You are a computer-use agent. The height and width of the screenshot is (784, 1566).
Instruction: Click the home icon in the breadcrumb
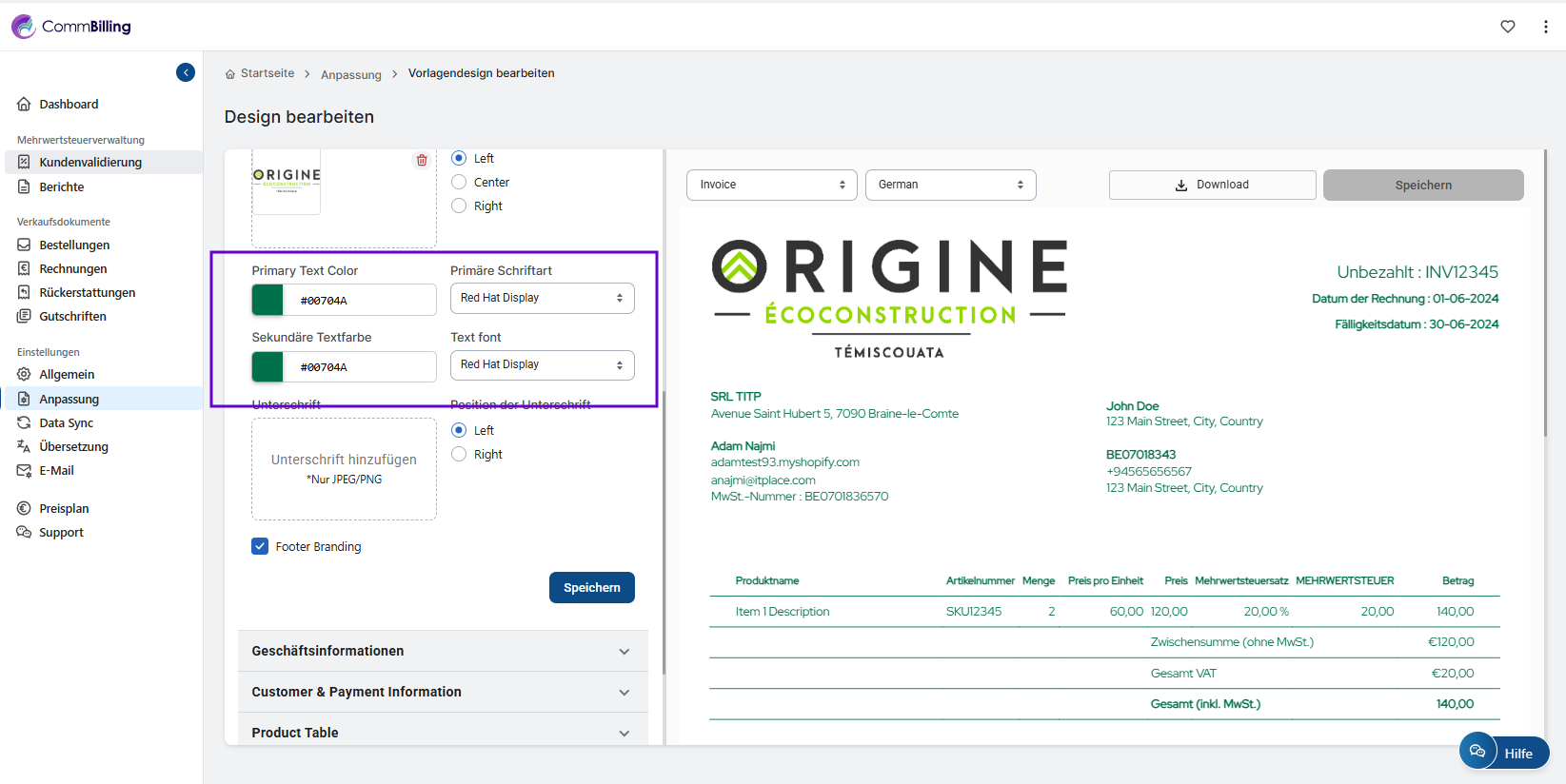coord(230,74)
